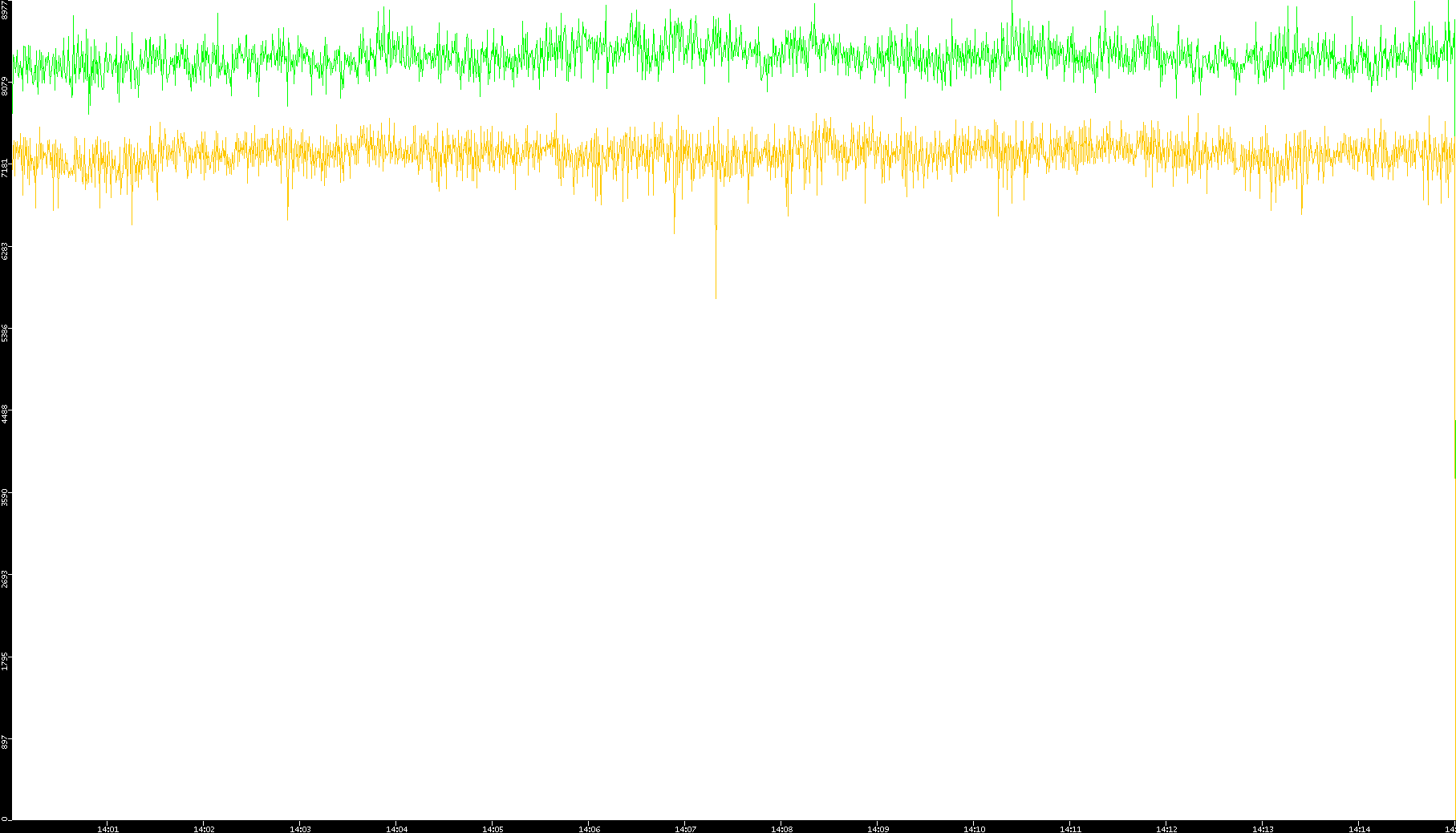The image size is (1456, 833).
Task: Click the 3590 value axis label
Action: click(5, 496)
